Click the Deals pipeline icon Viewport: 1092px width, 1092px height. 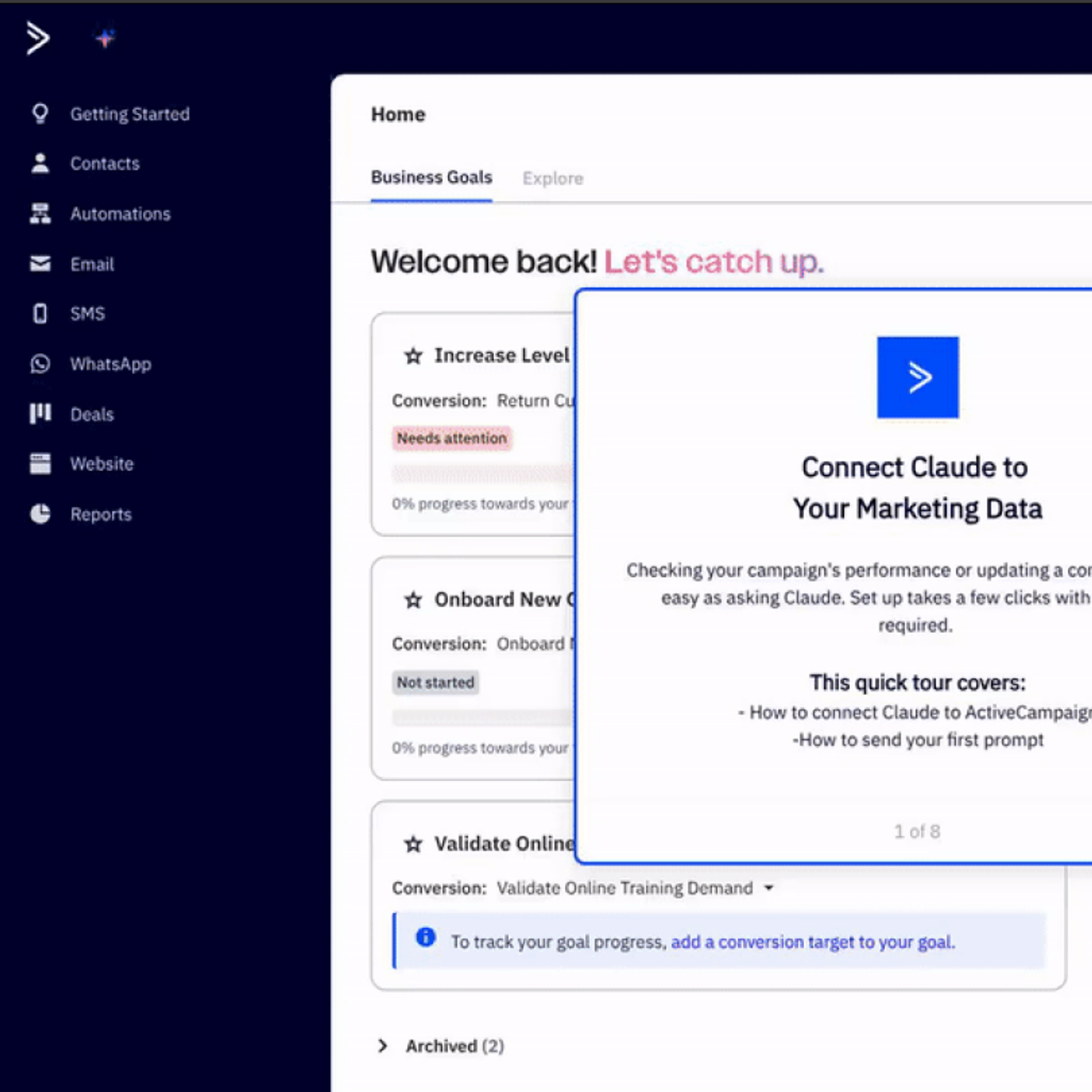40,414
